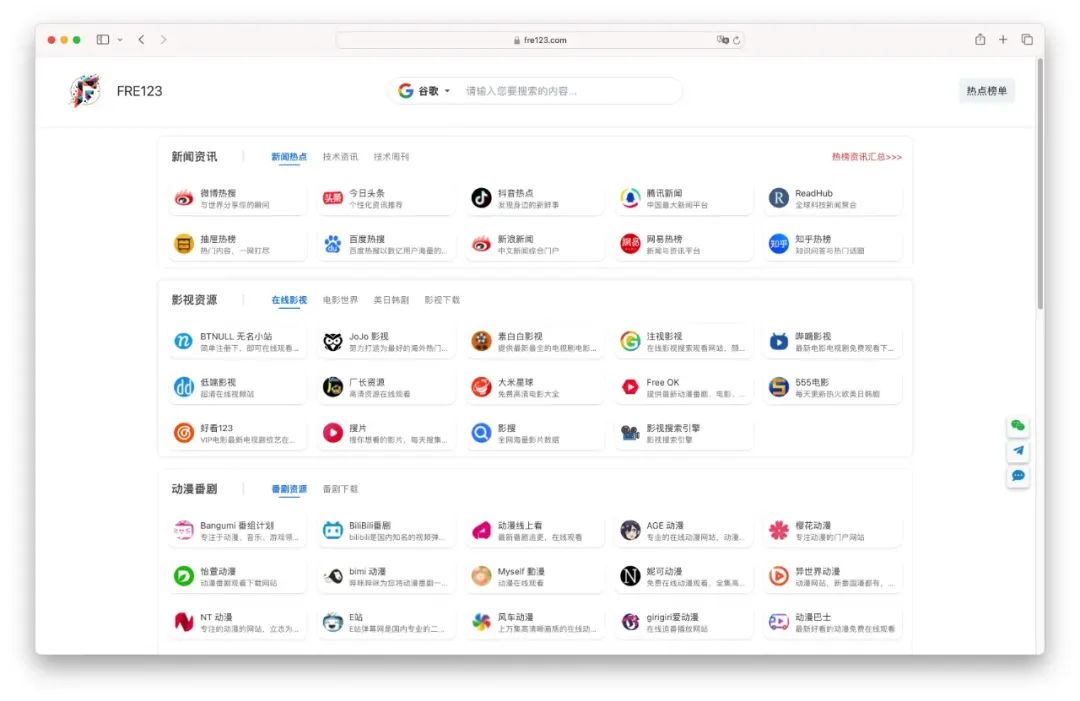
Task: Switch to the 电影世界 tab
Action: tap(340, 300)
